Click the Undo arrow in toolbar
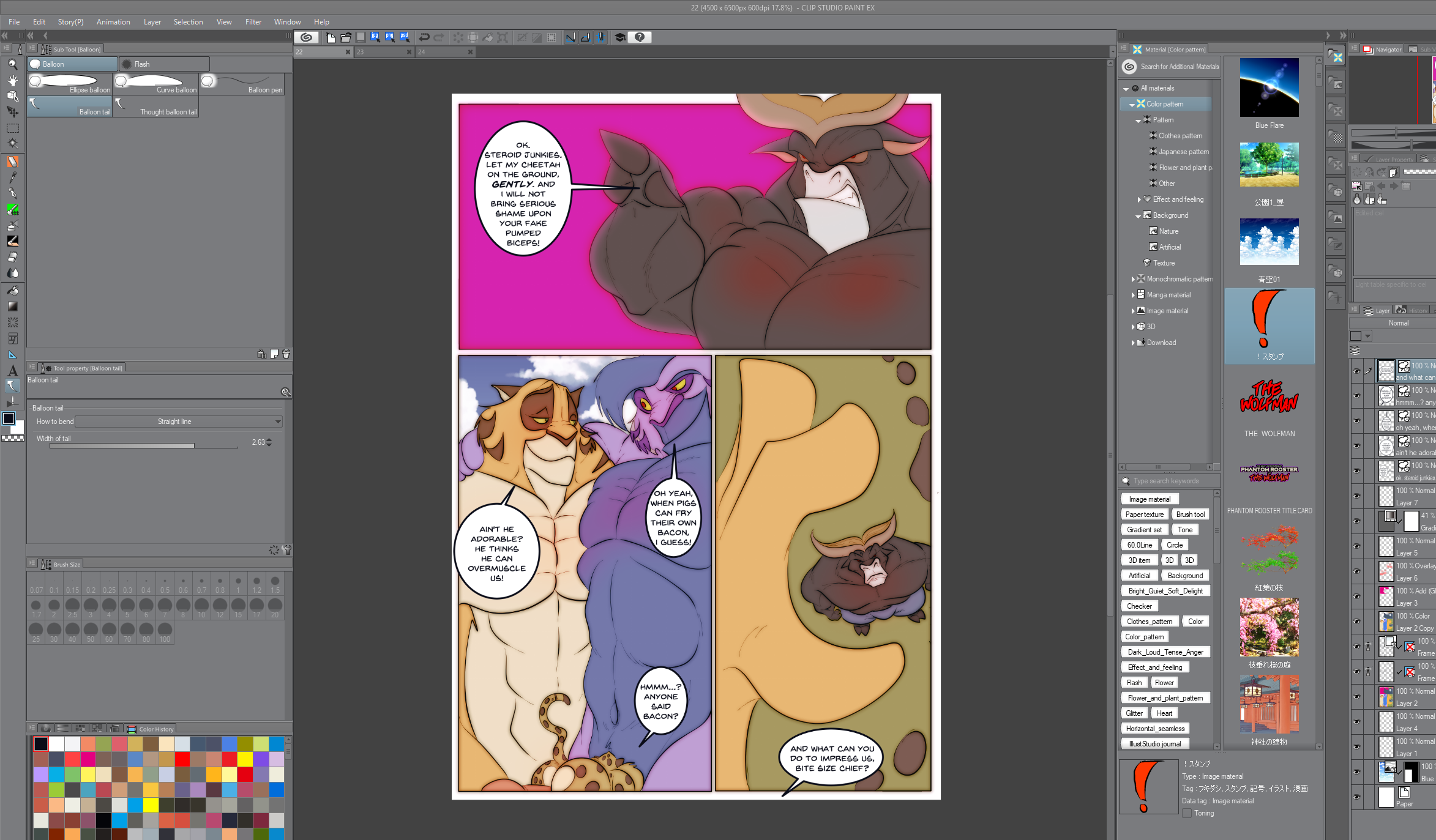1436x840 pixels. 424,37
